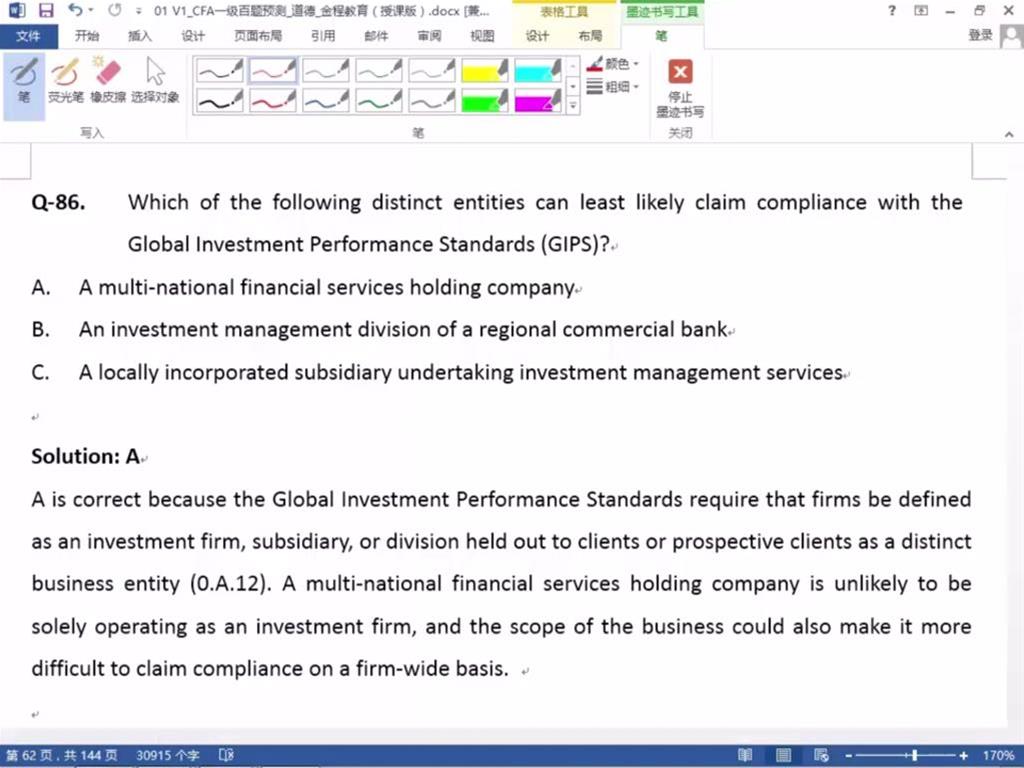Open the References (引用) ribbon tab
The width and height of the screenshot is (1024, 768).
tap(323, 36)
